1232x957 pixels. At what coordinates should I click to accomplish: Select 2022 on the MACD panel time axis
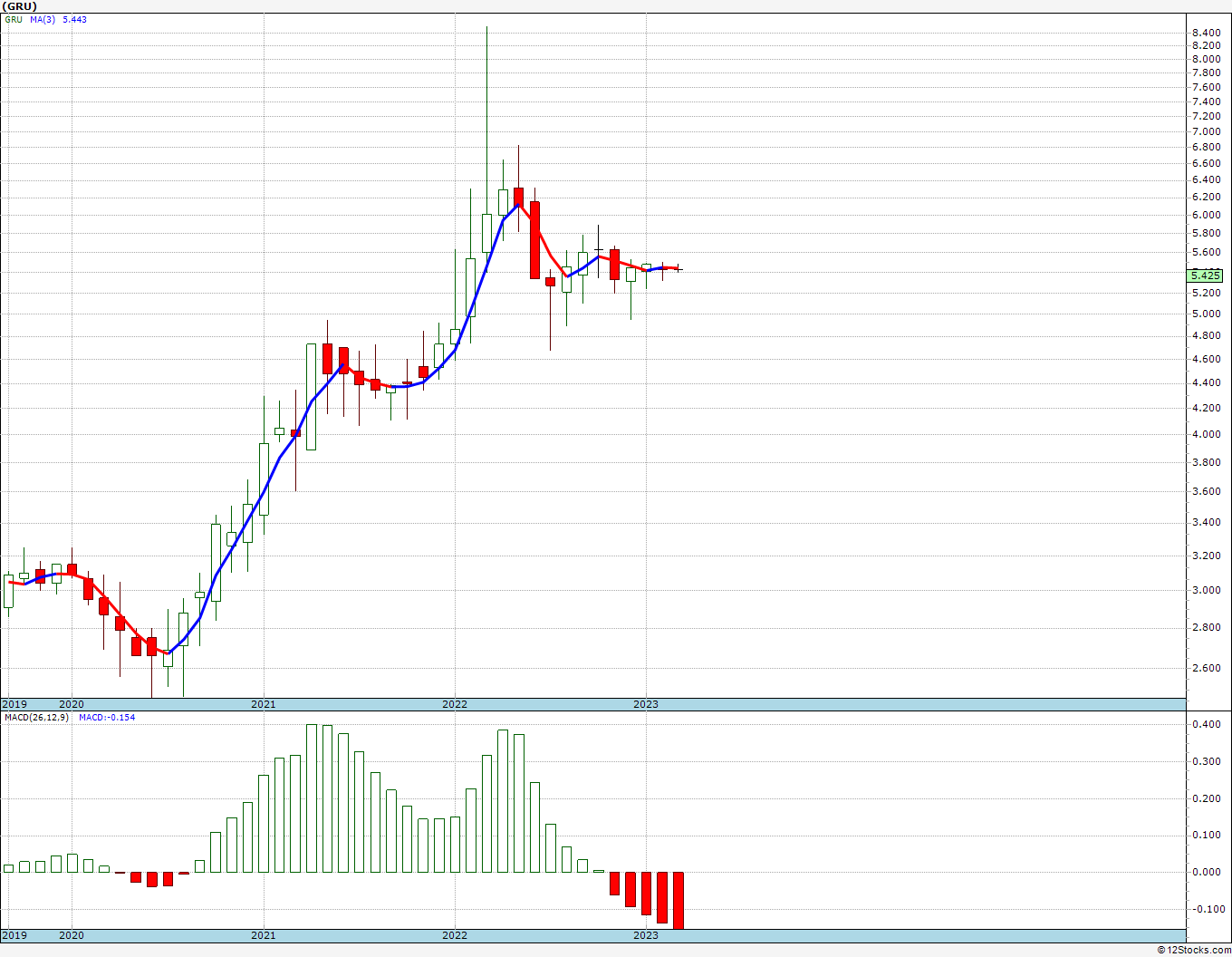pos(454,935)
